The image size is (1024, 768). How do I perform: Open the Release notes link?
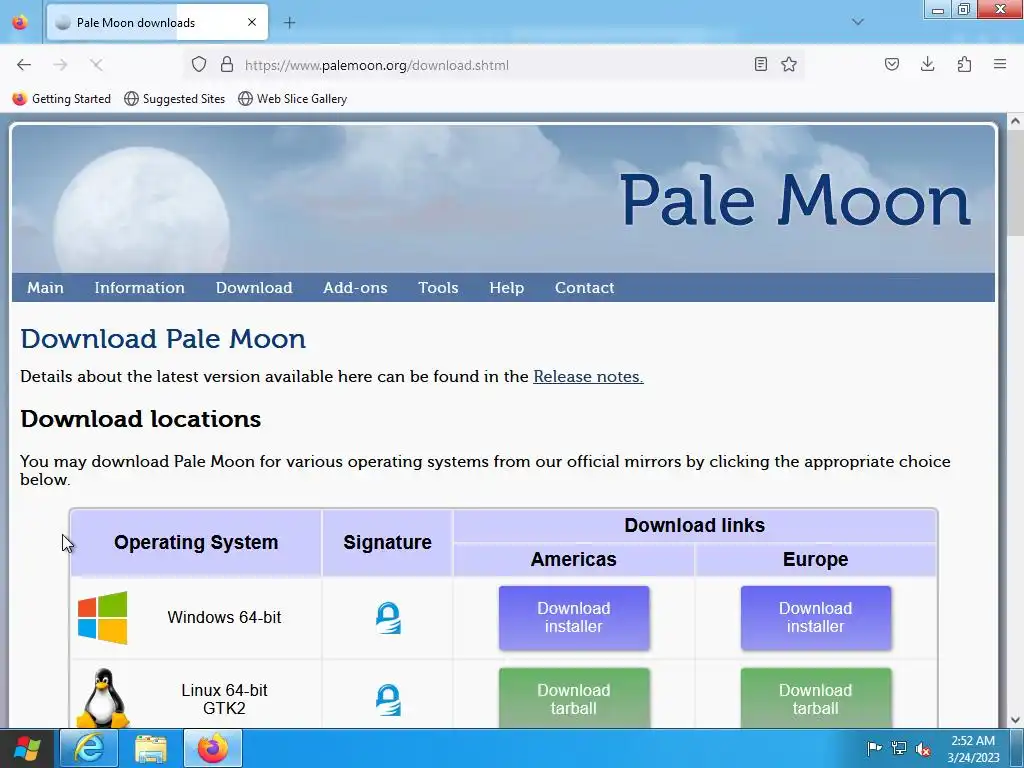pos(588,377)
